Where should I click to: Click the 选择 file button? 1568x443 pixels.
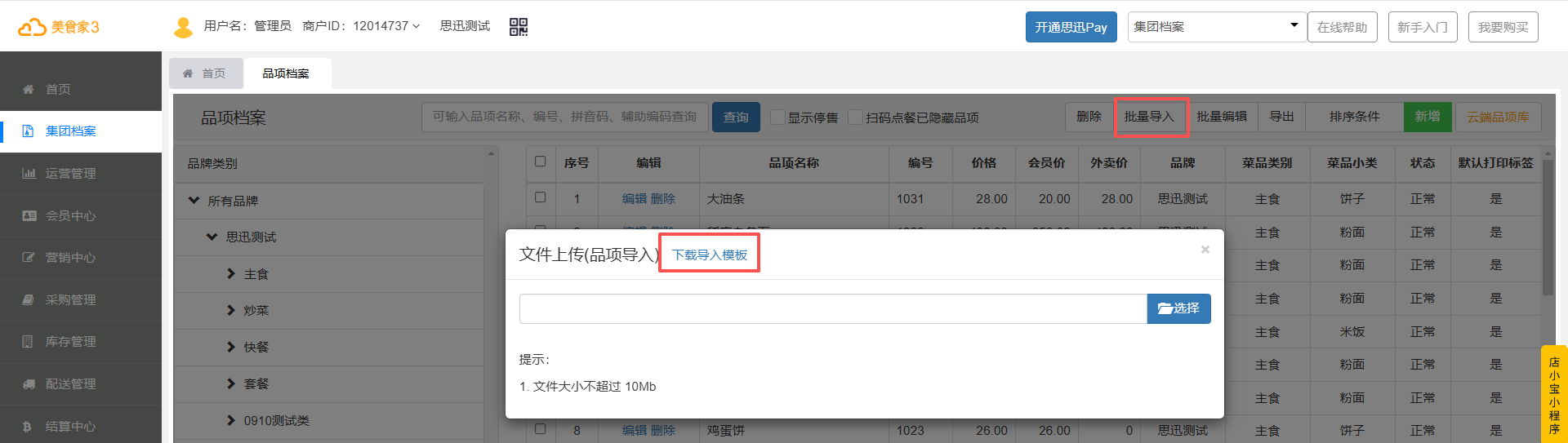1178,308
